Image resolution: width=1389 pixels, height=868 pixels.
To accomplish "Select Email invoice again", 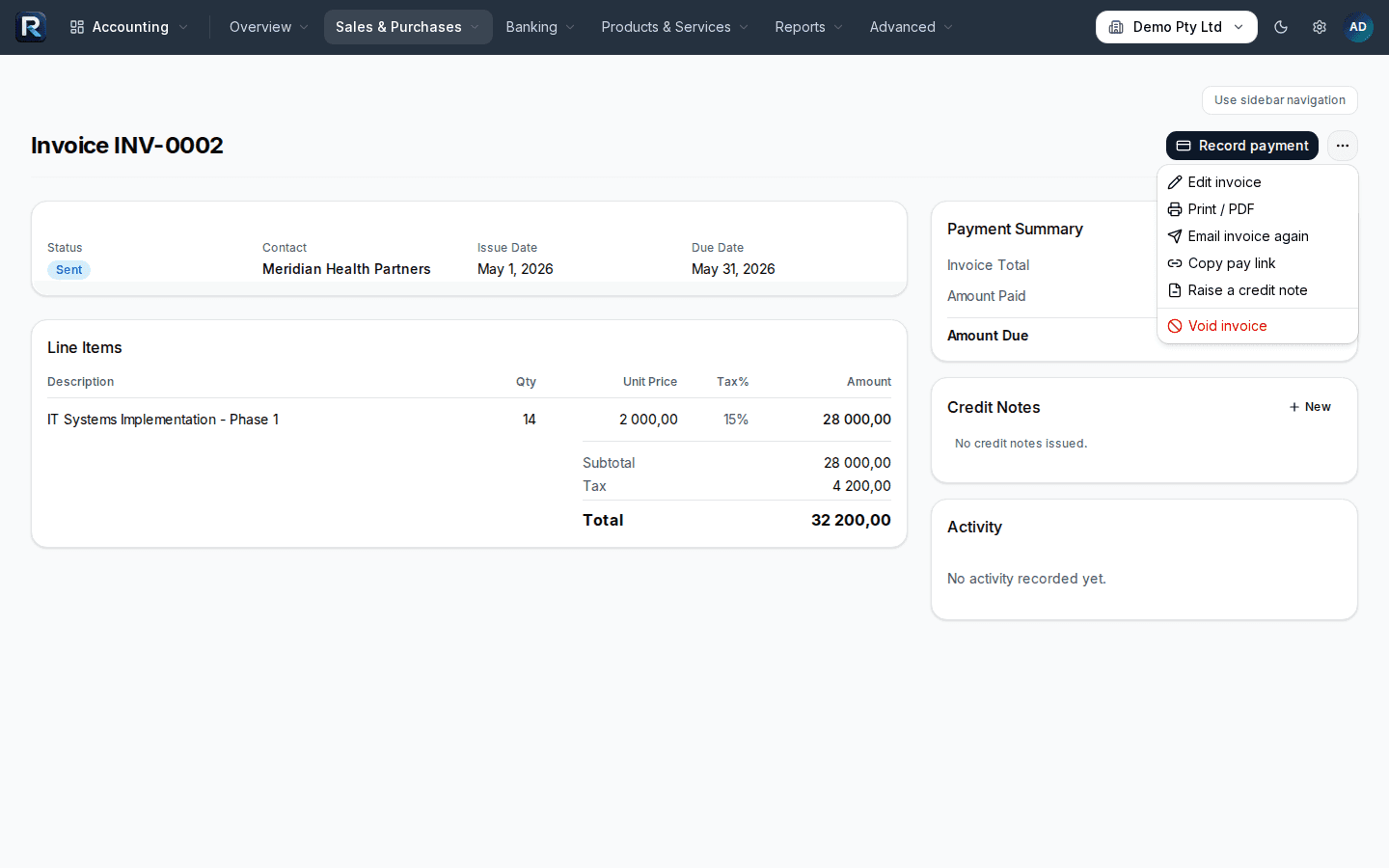I will [x=1258, y=236].
